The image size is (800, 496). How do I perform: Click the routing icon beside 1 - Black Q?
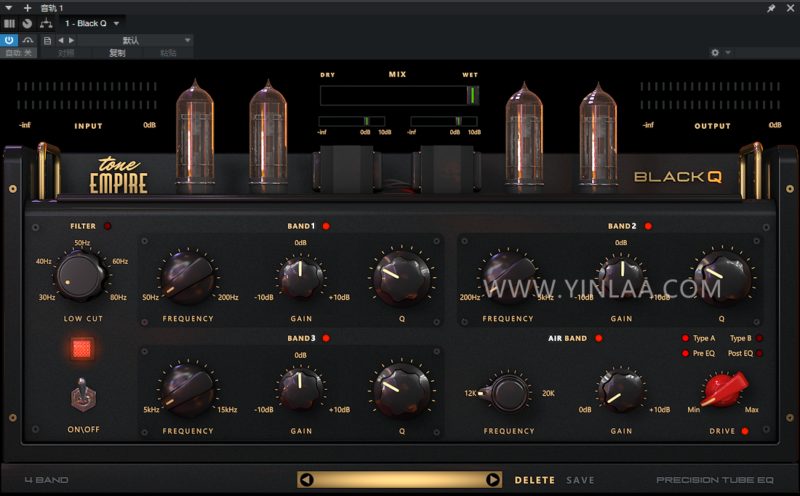(x=46, y=23)
